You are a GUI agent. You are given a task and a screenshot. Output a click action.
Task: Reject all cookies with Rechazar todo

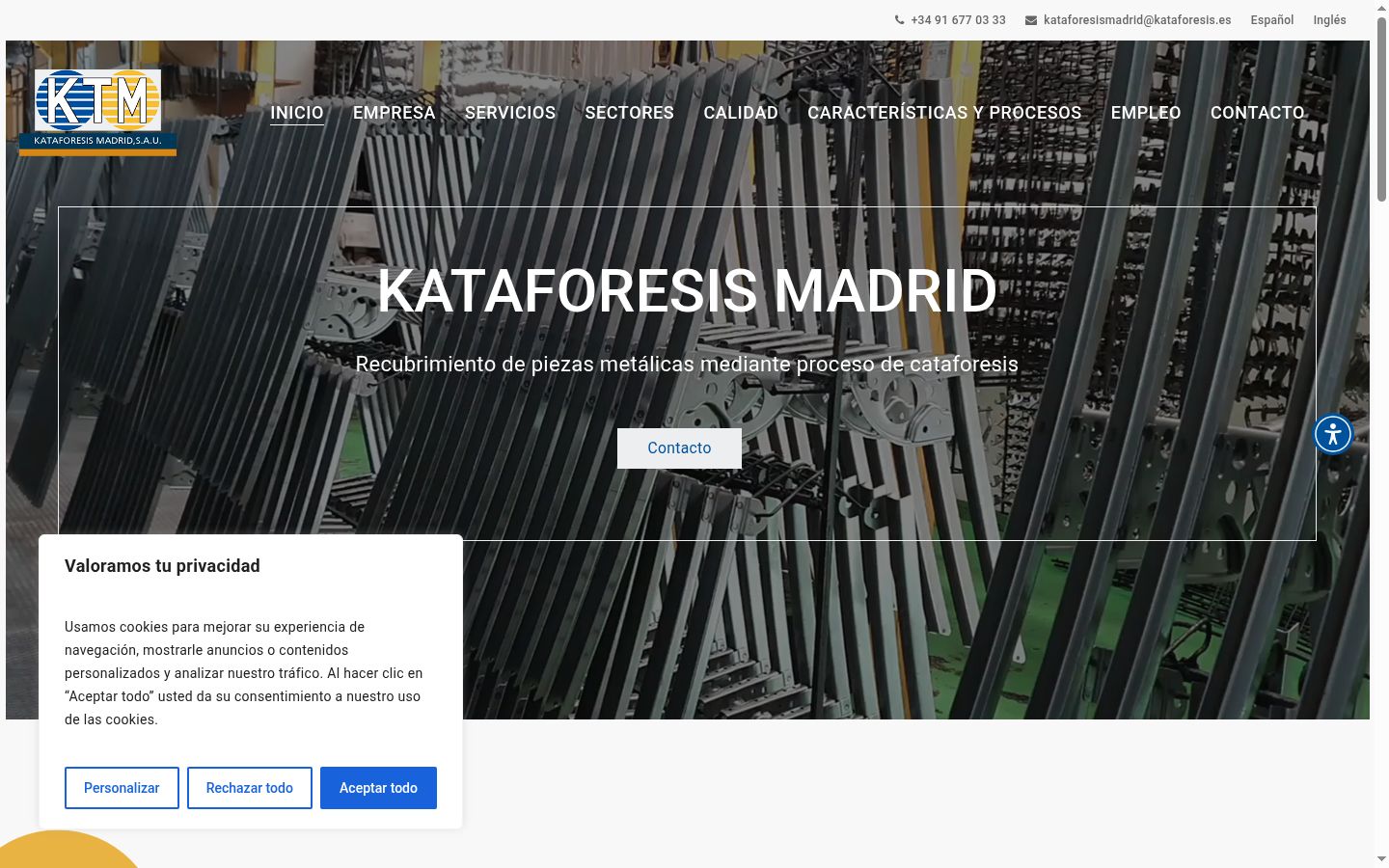(x=250, y=788)
